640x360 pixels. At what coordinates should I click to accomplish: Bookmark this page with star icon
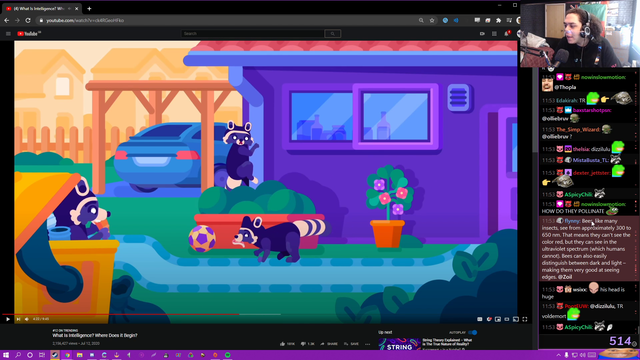(x=432, y=20)
